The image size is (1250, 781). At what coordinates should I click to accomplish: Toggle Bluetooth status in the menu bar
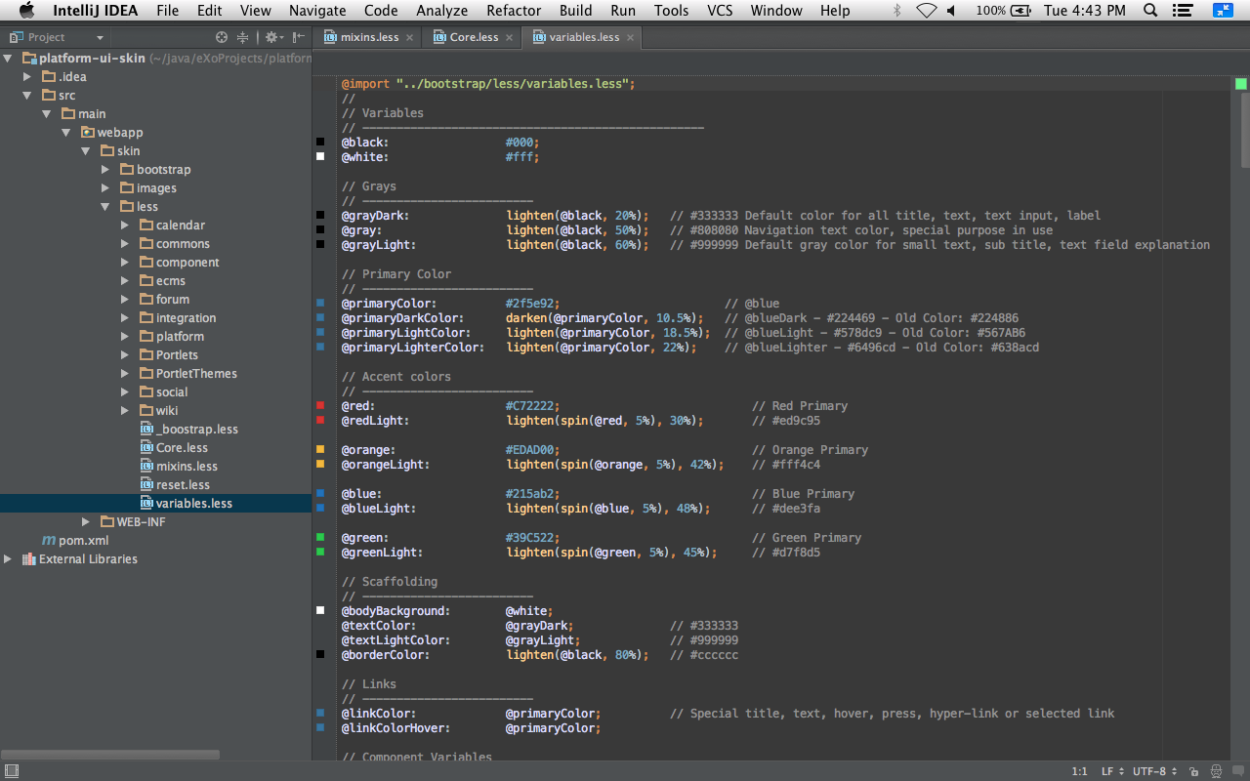click(899, 10)
